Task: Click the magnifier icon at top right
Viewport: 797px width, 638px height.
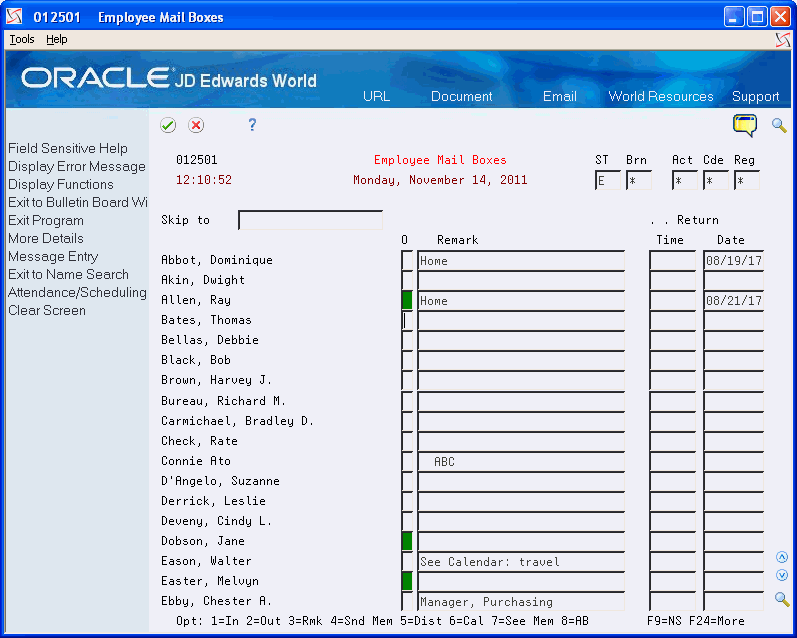Action: [x=779, y=125]
